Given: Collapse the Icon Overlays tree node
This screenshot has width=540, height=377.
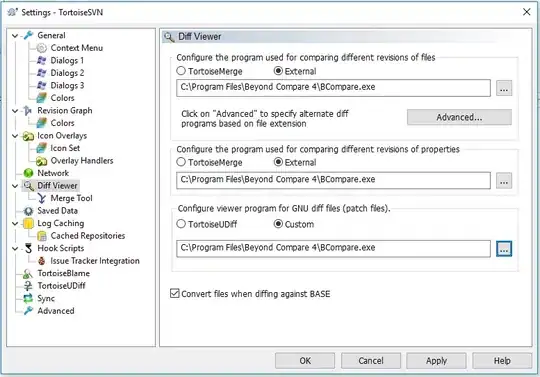Looking at the screenshot, I should pos(15,136).
